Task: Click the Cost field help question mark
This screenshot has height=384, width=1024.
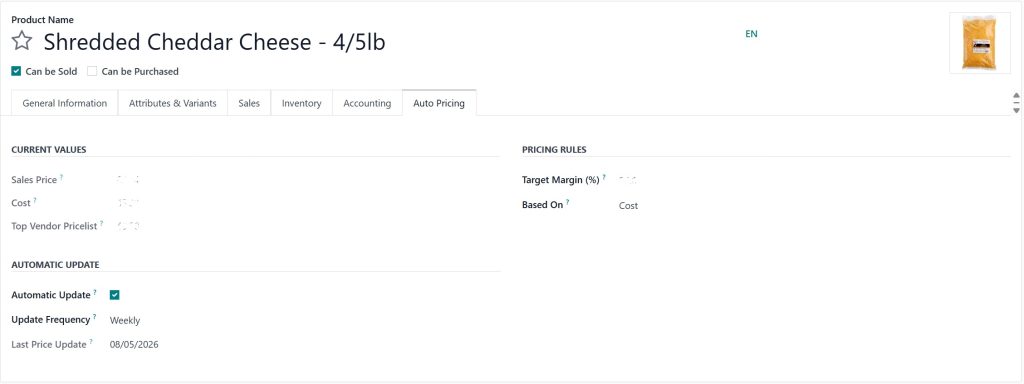Action: pyautogui.click(x=35, y=200)
